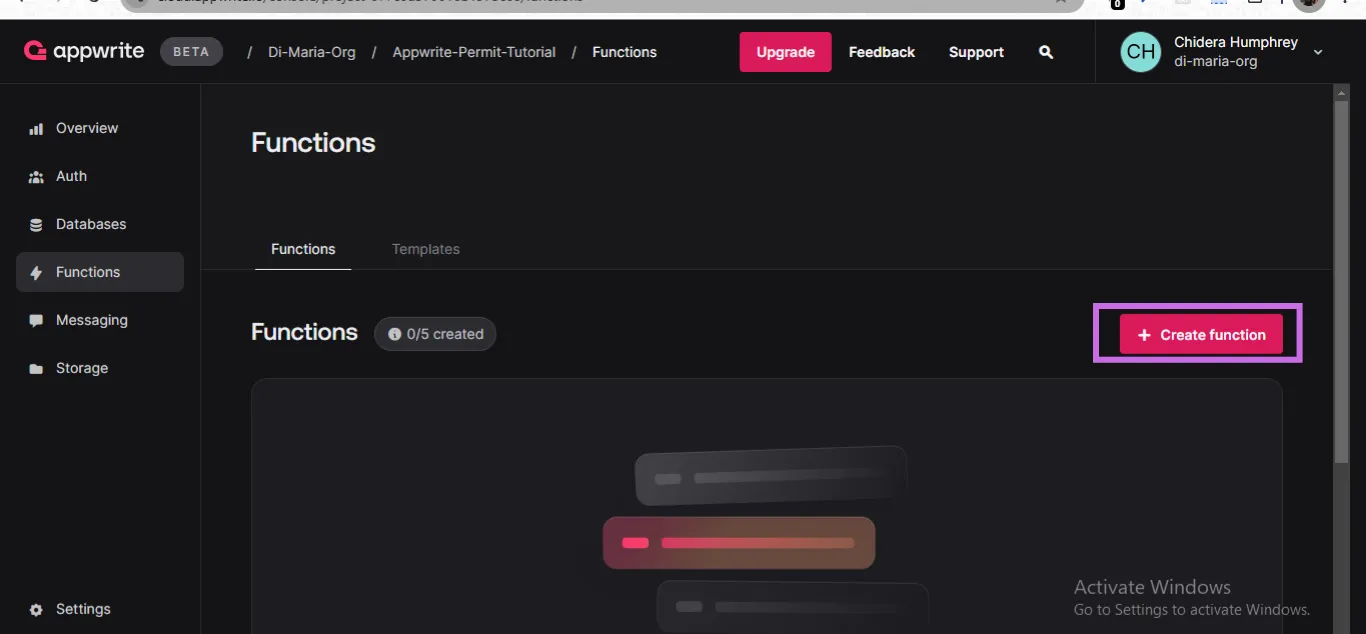Open Messaging in the sidebar
The width and height of the screenshot is (1366, 634).
click(100, 320)
